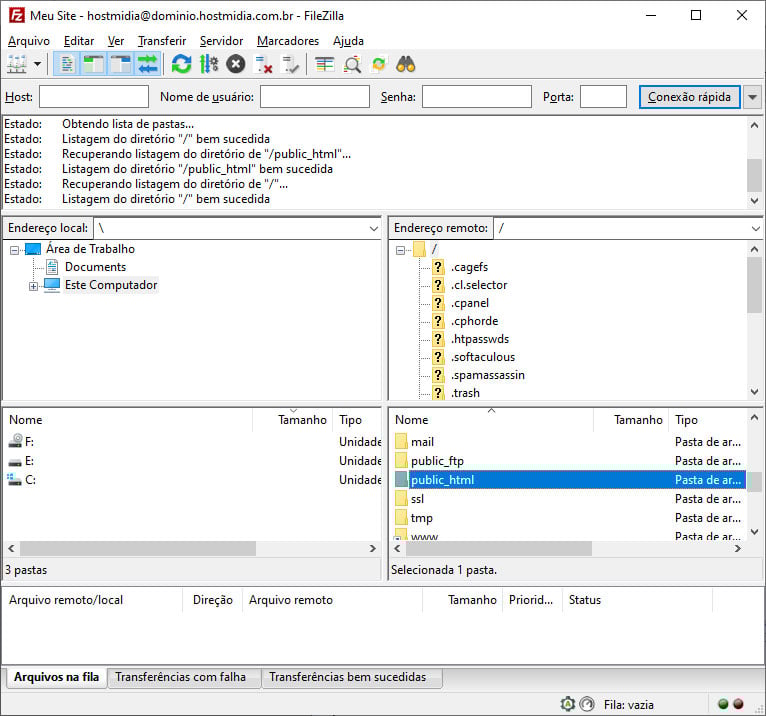Click the Host input field
Image resolution: width=766 pixels, height=716 pixels.
point(94,97)
